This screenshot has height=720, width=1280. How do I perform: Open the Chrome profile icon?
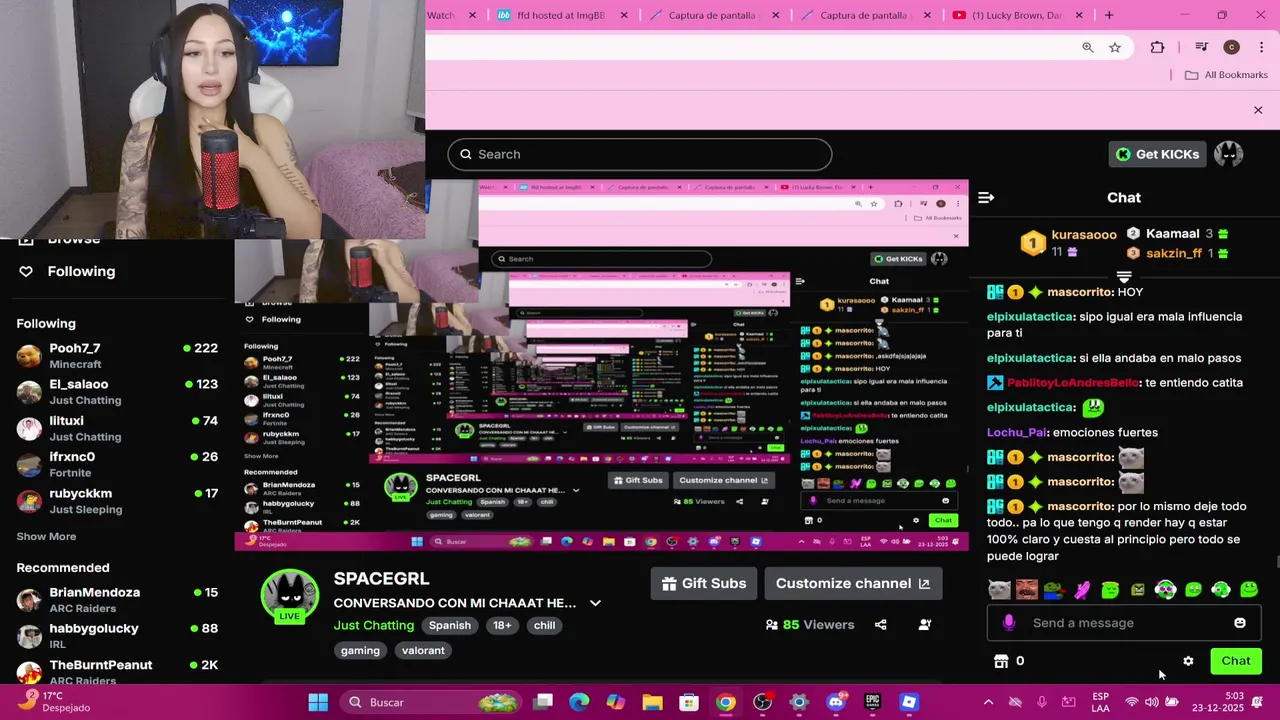(x=1232, y=47)
